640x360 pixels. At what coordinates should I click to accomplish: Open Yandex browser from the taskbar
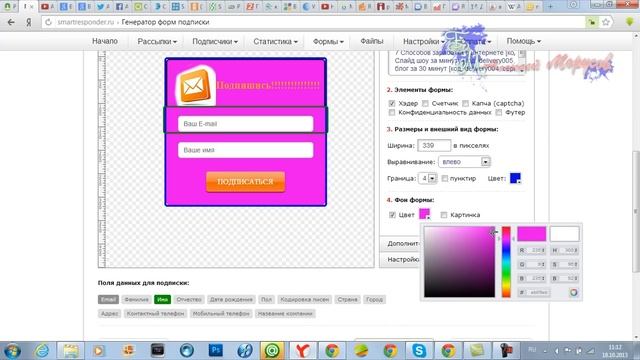pyautogui.click(x=302, y=351)
